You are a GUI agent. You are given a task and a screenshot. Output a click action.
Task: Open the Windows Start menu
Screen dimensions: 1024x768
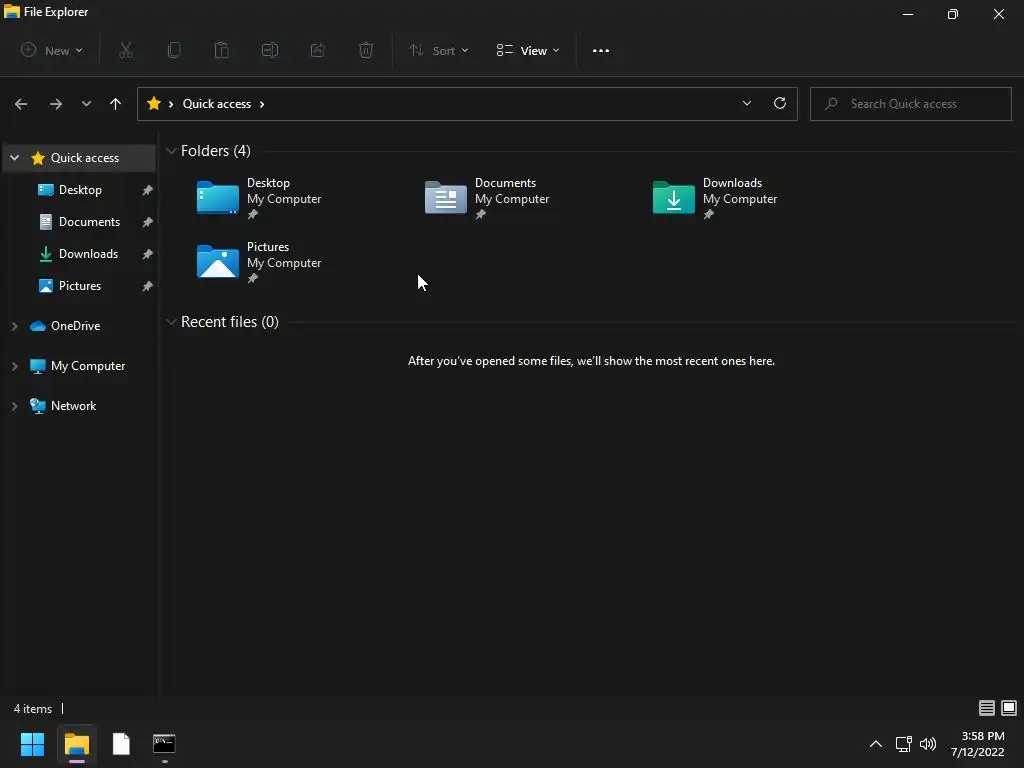pos(32,744)
